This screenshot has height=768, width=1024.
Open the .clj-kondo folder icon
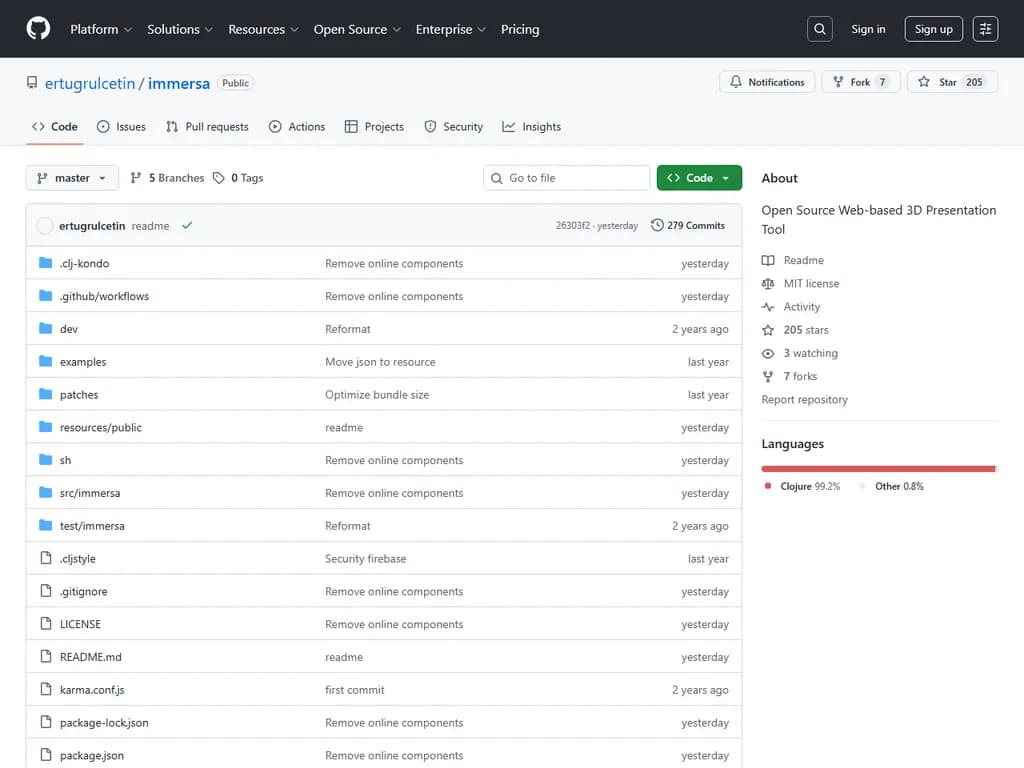[x=45, y=263]
